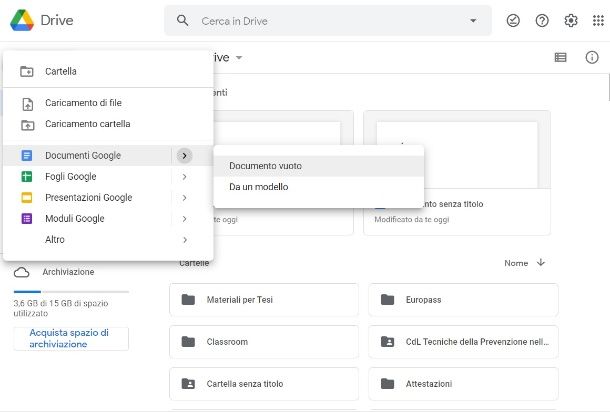Click the yellow Google Slides icon
610x412 pixels.
point(27,198)
